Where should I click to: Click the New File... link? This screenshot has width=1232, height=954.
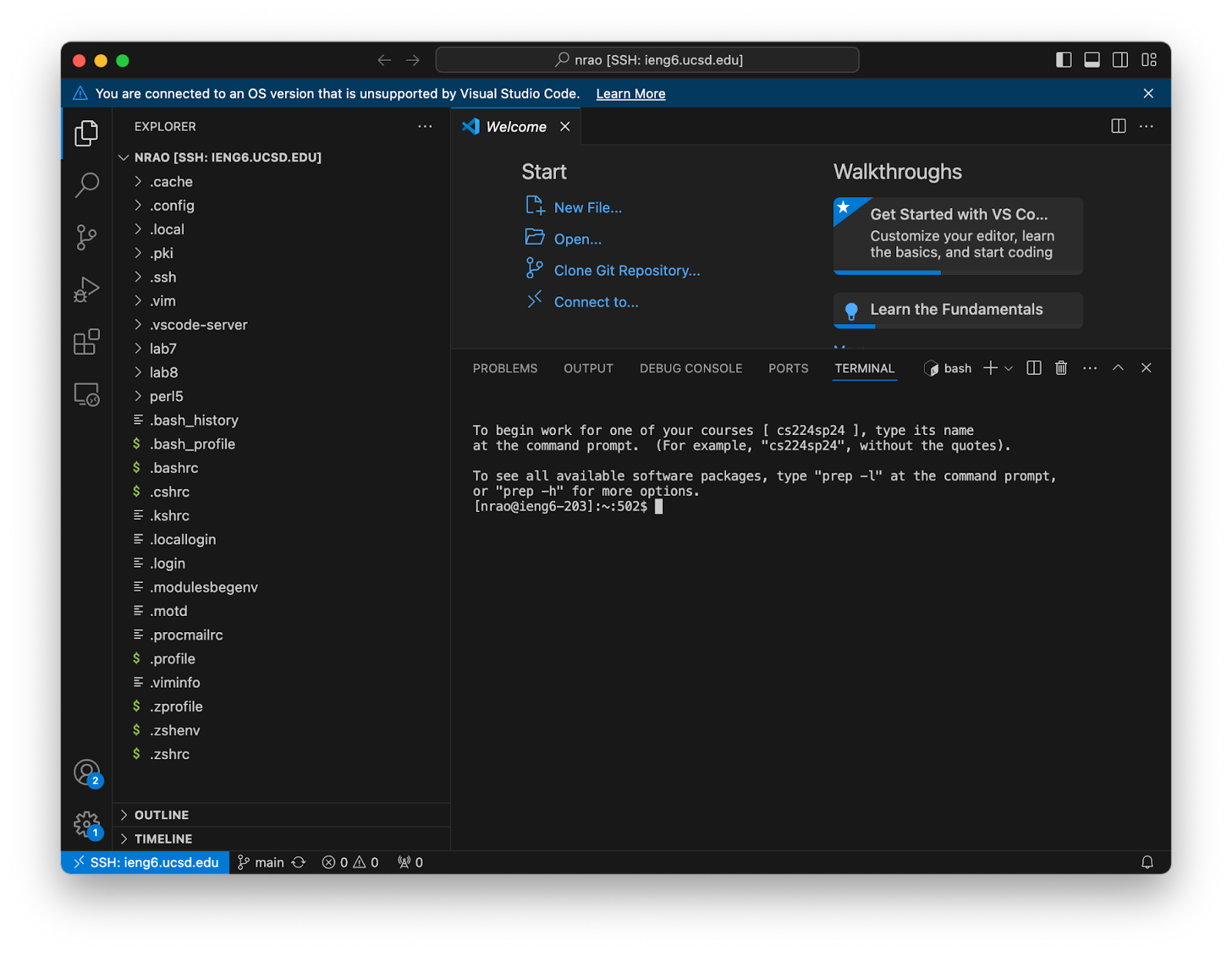click(x=588, y=208)
